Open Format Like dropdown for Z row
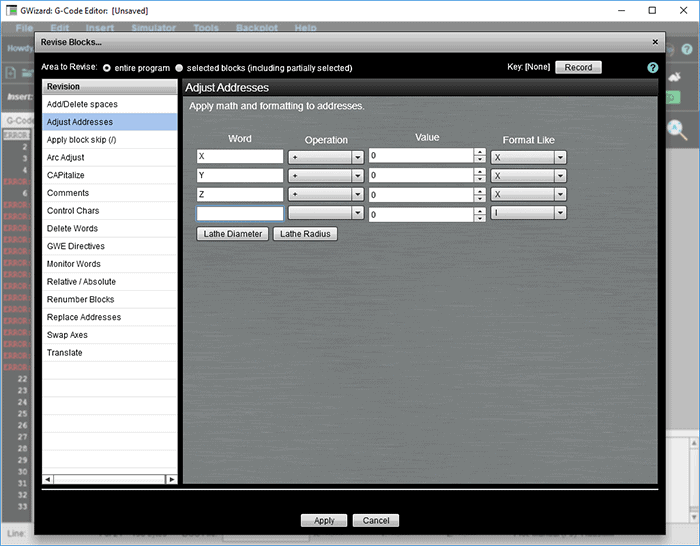The height and width of the screenshot is (546, 700). pyautogui.click(x=529, y=194)
